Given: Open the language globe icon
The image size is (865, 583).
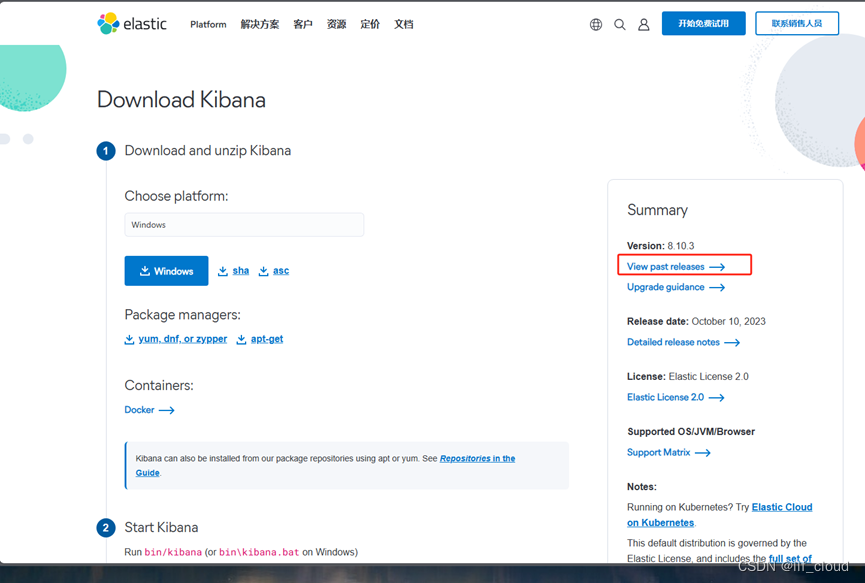Looking at the screenshot, I should (x=596, y=24).
